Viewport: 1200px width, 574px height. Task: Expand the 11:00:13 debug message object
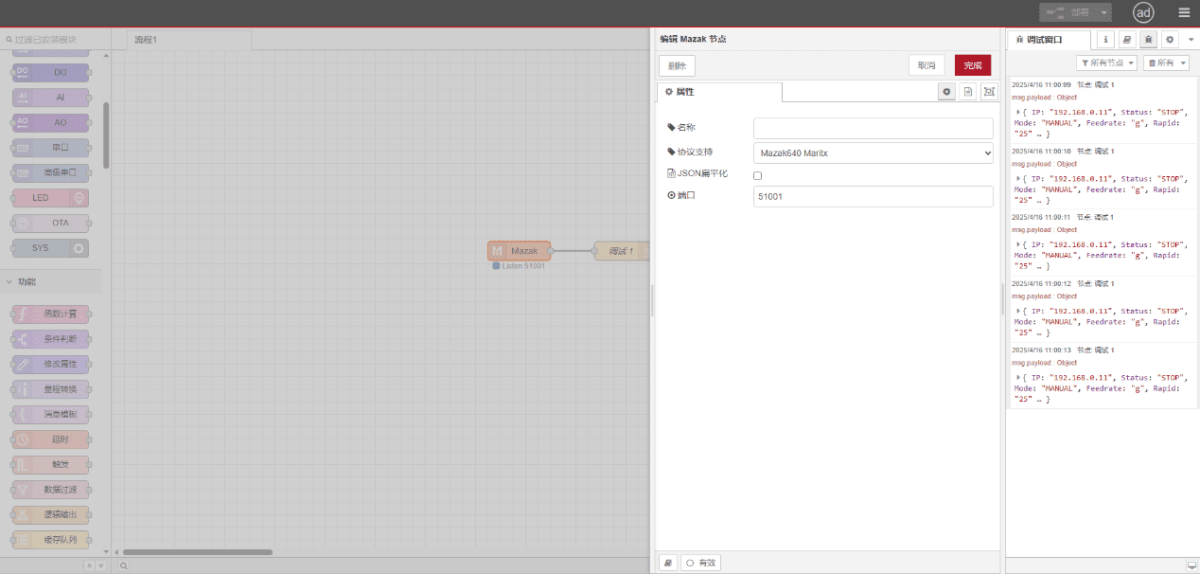[1019, 378]
